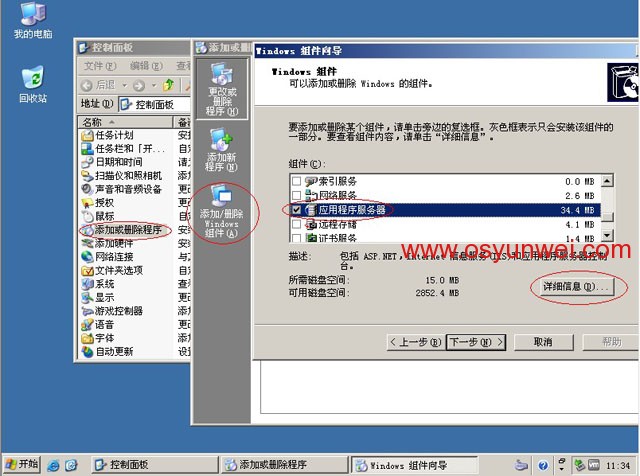The width and height of the screenshot is (640, 476).
Task: Select 添加新程序 sidebar icon
Action: click(221, 150)
